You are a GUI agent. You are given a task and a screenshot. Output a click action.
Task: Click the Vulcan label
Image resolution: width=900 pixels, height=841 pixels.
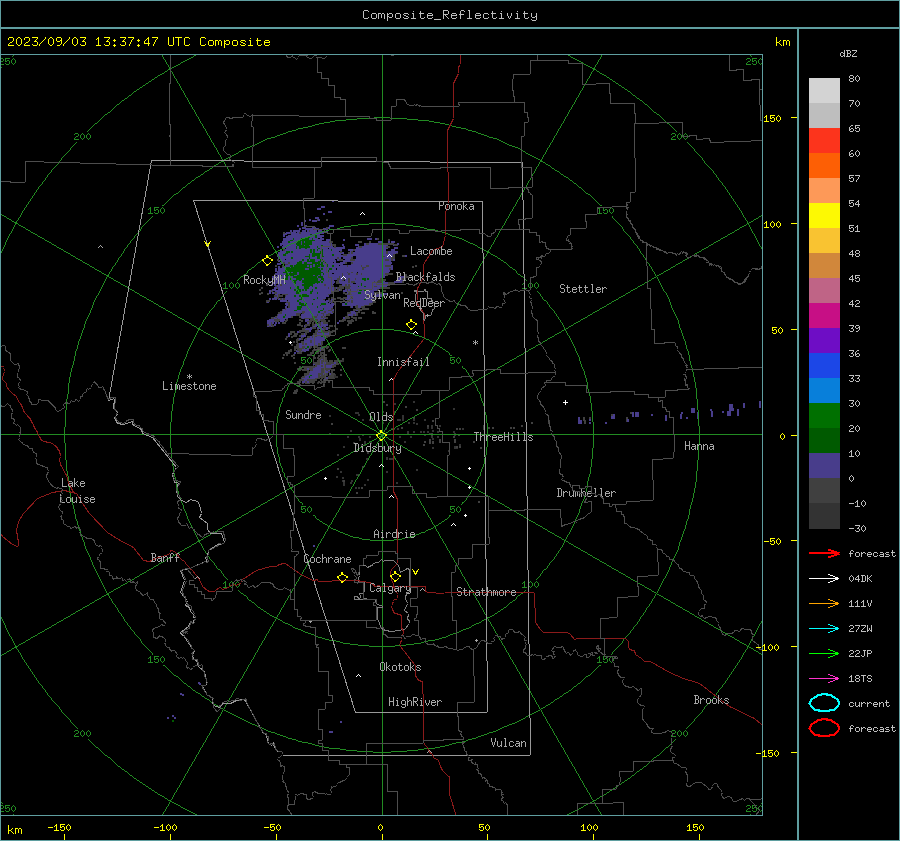pyautogui.click(x=508, y=743)
